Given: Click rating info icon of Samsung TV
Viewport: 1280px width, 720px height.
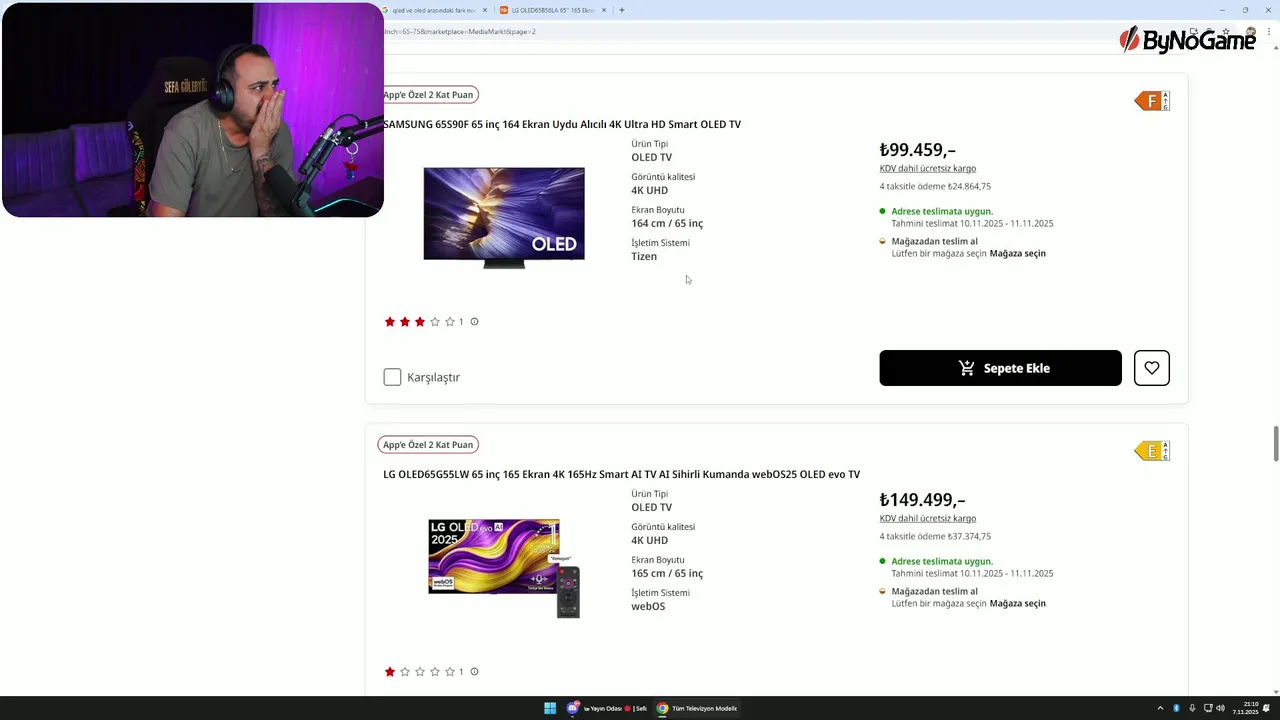Looking at the screenshot, I should point(474,322).
